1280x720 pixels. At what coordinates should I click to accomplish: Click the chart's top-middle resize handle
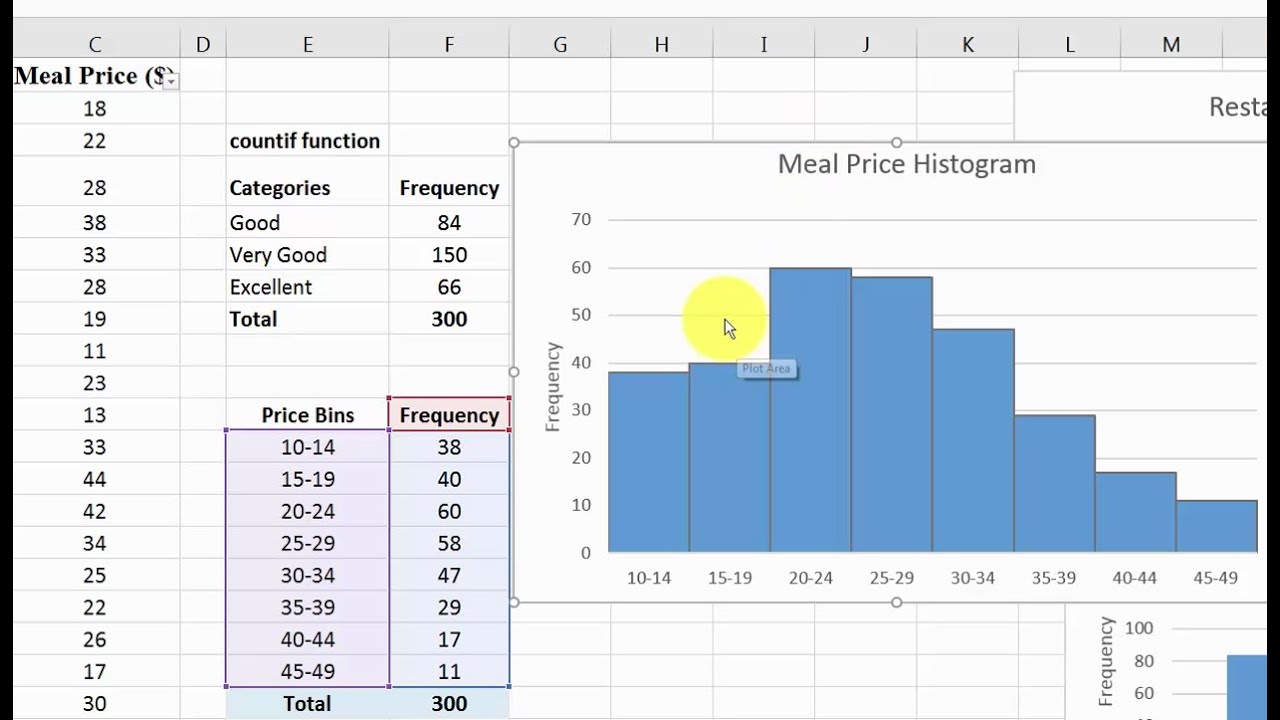[897, 143]
